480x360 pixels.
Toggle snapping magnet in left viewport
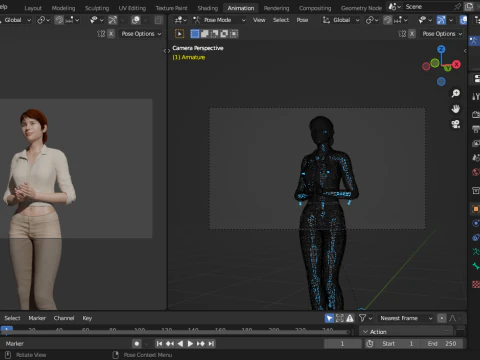(x=59, y=20)
